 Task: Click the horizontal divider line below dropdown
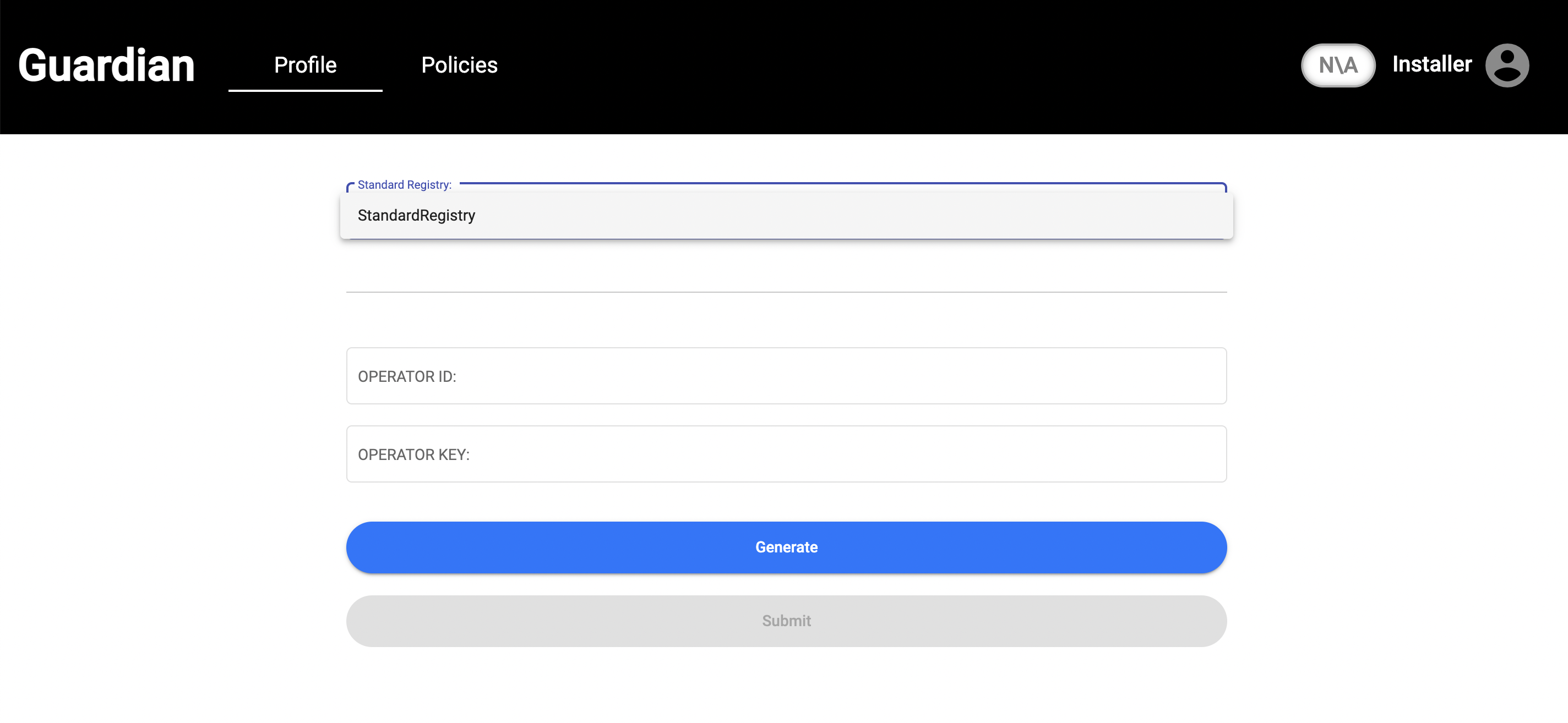(x=786, y=292)
